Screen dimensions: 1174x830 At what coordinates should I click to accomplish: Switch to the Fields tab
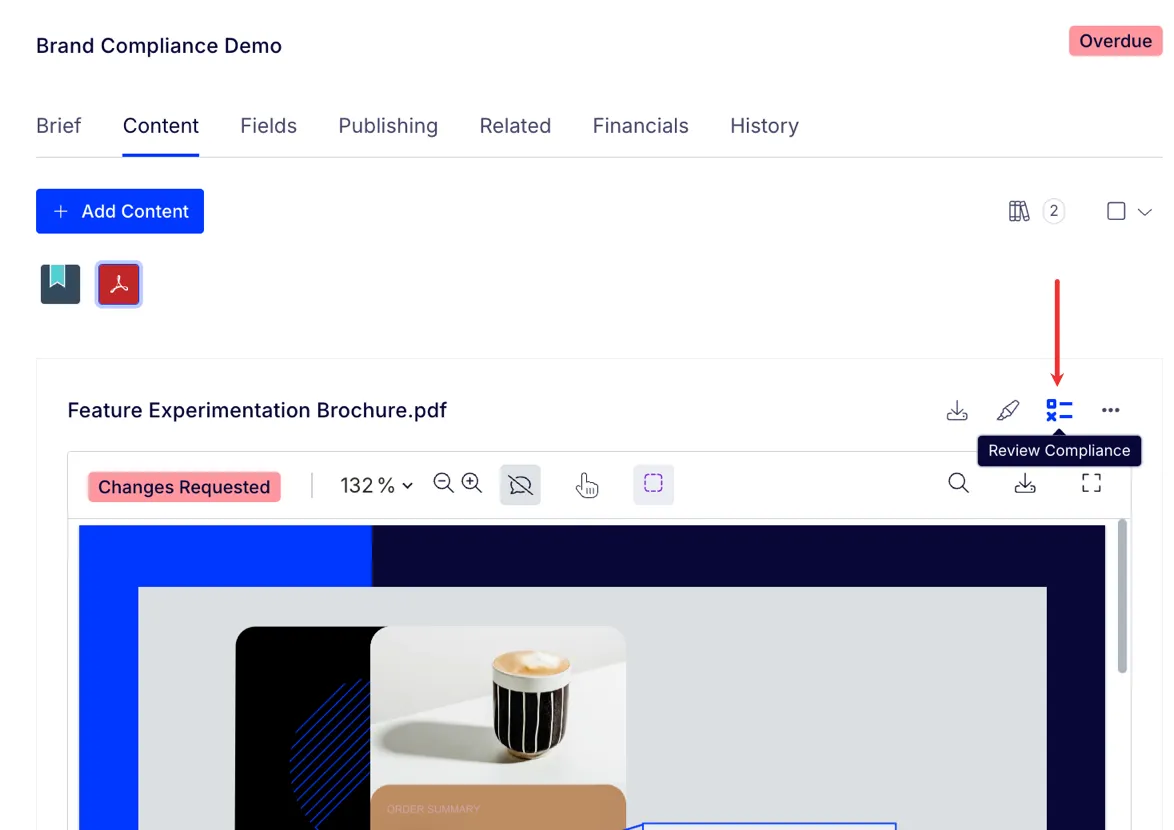[x=268, y=126]
